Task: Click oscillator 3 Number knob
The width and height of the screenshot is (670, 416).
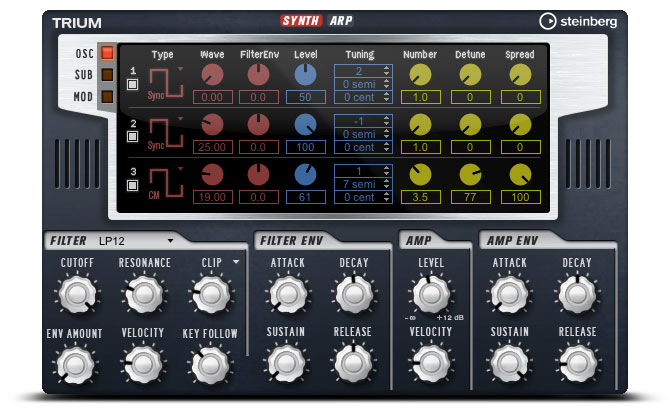Action: point(420,175)
